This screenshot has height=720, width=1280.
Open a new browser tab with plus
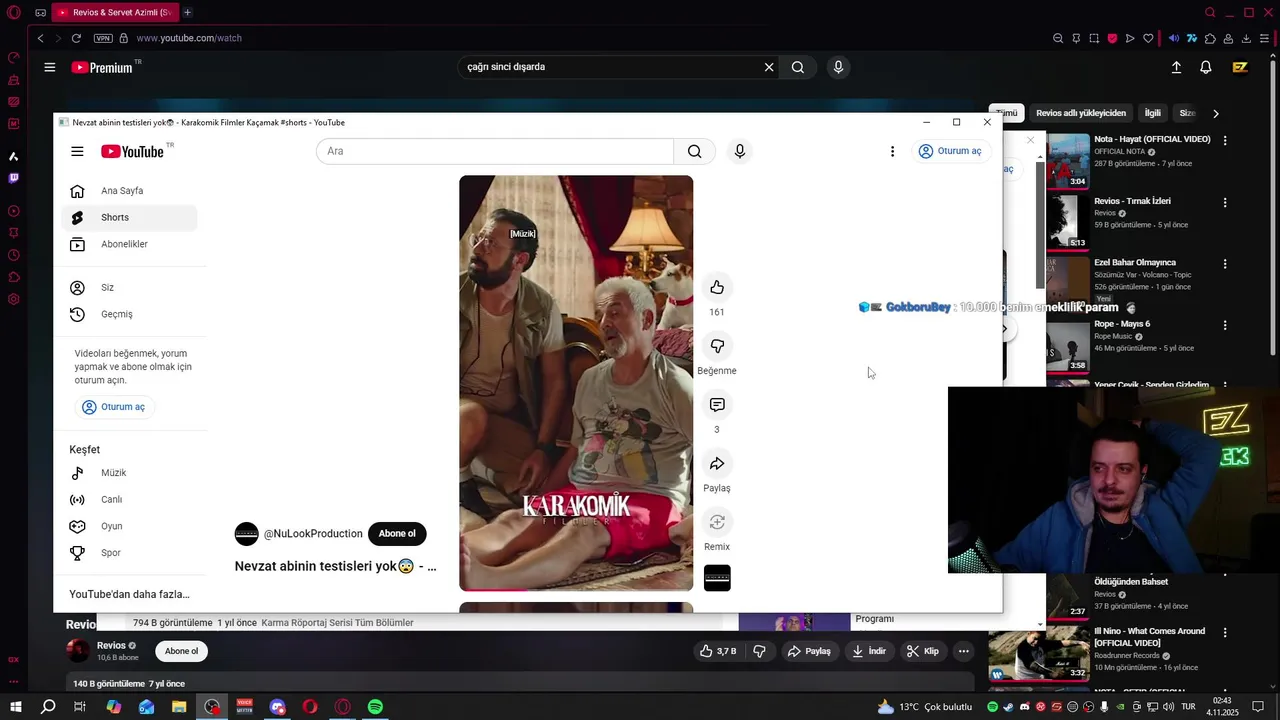click(x=187, y=12)
